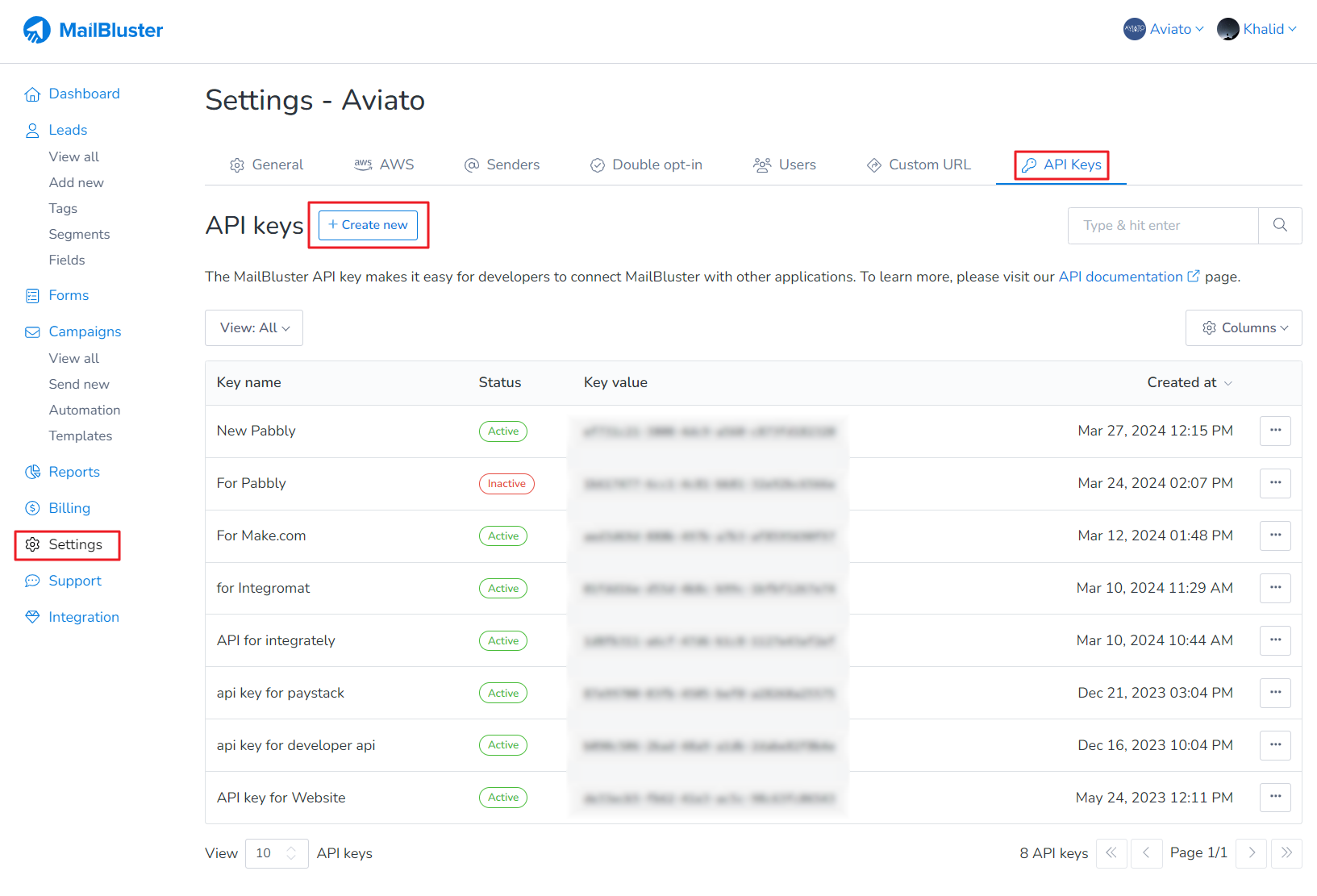Change rows per page stepper value
The width and height of the screenshot is (1317, 896).
click(x=291, y=852)
